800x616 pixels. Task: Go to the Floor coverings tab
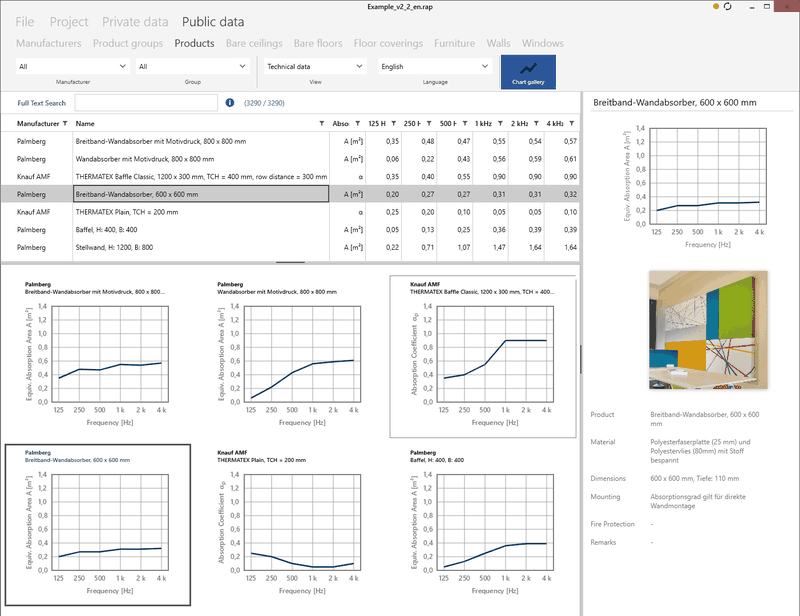pos(389,43)
